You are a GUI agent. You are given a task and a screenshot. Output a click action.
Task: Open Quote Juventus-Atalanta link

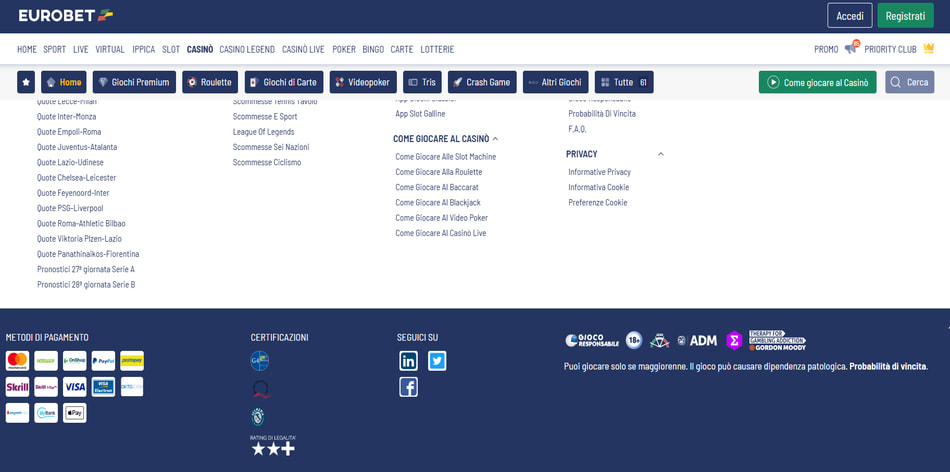77,147
